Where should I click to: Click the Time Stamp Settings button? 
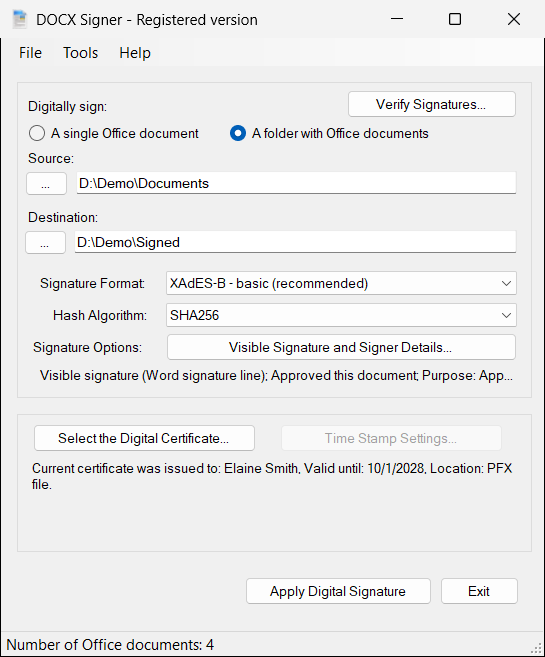tap(391, 438)
